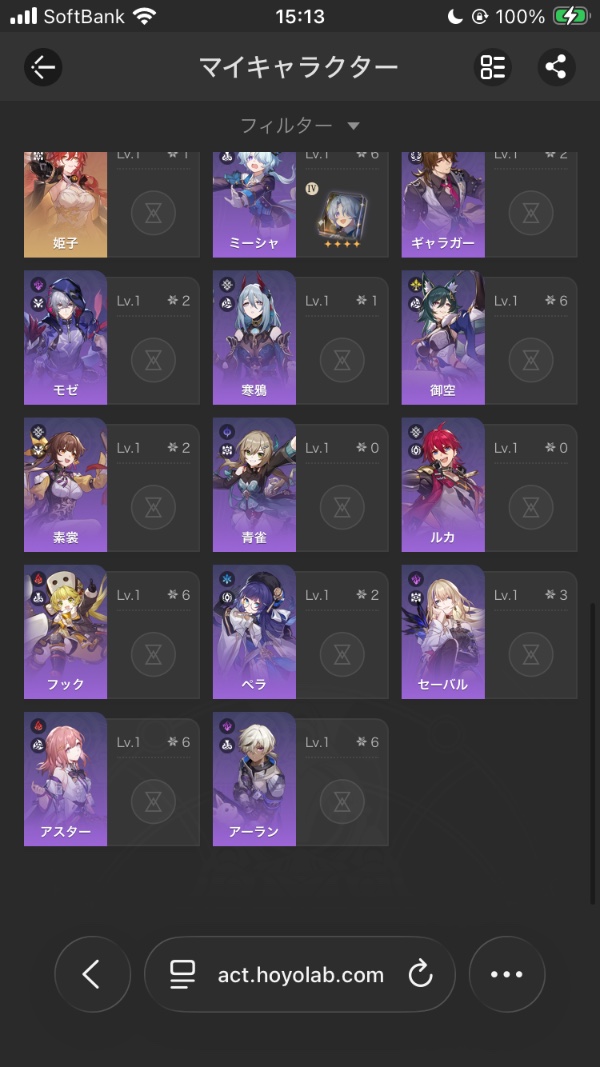
Task: Click the page scrollbar on right edge
Action: pos(595,753)
